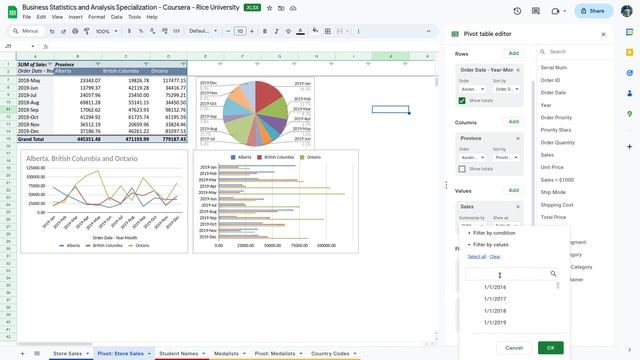Open the toolbar's three-dot more options
Viewport: 640px width, 360px height.
[x=358, y=31]
